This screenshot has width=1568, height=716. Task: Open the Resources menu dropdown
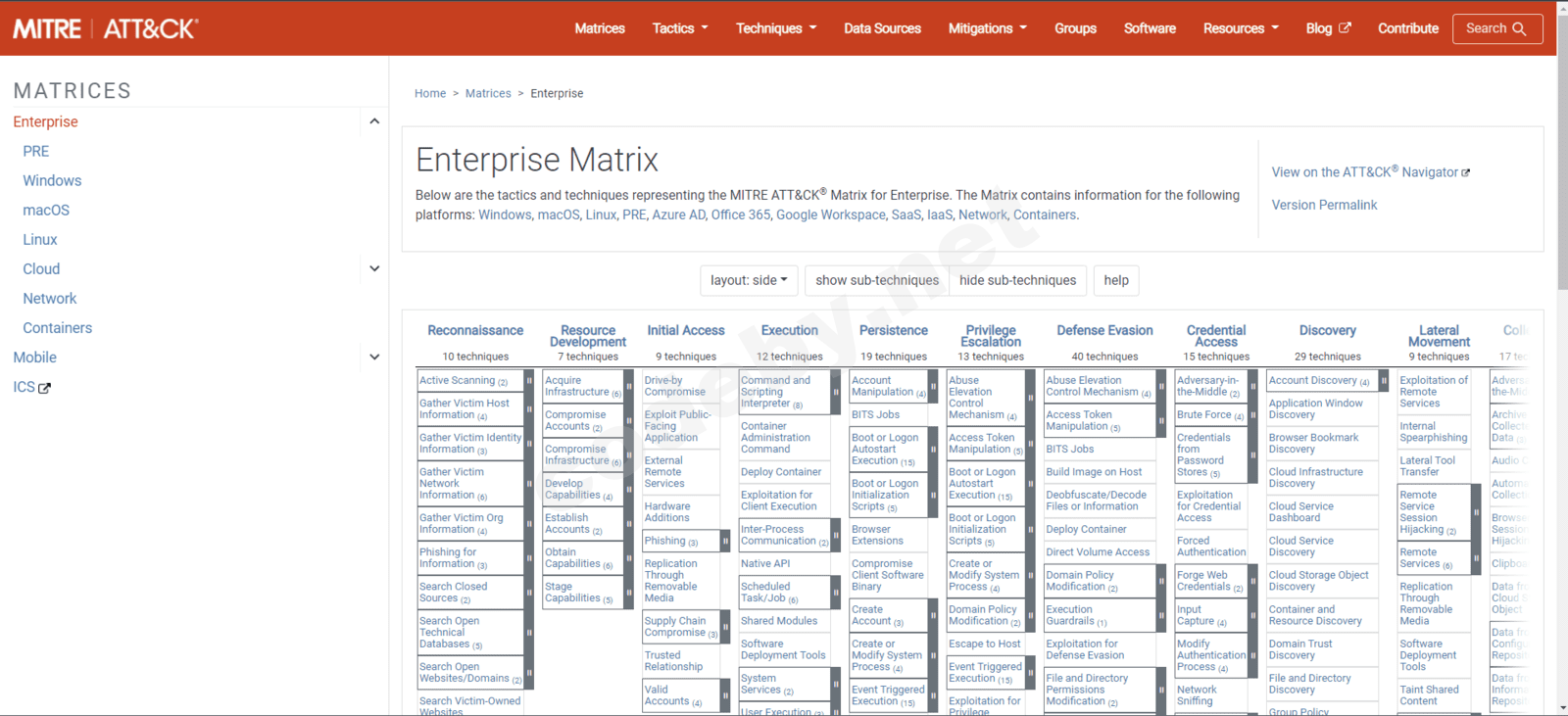tap(1241, 28)
